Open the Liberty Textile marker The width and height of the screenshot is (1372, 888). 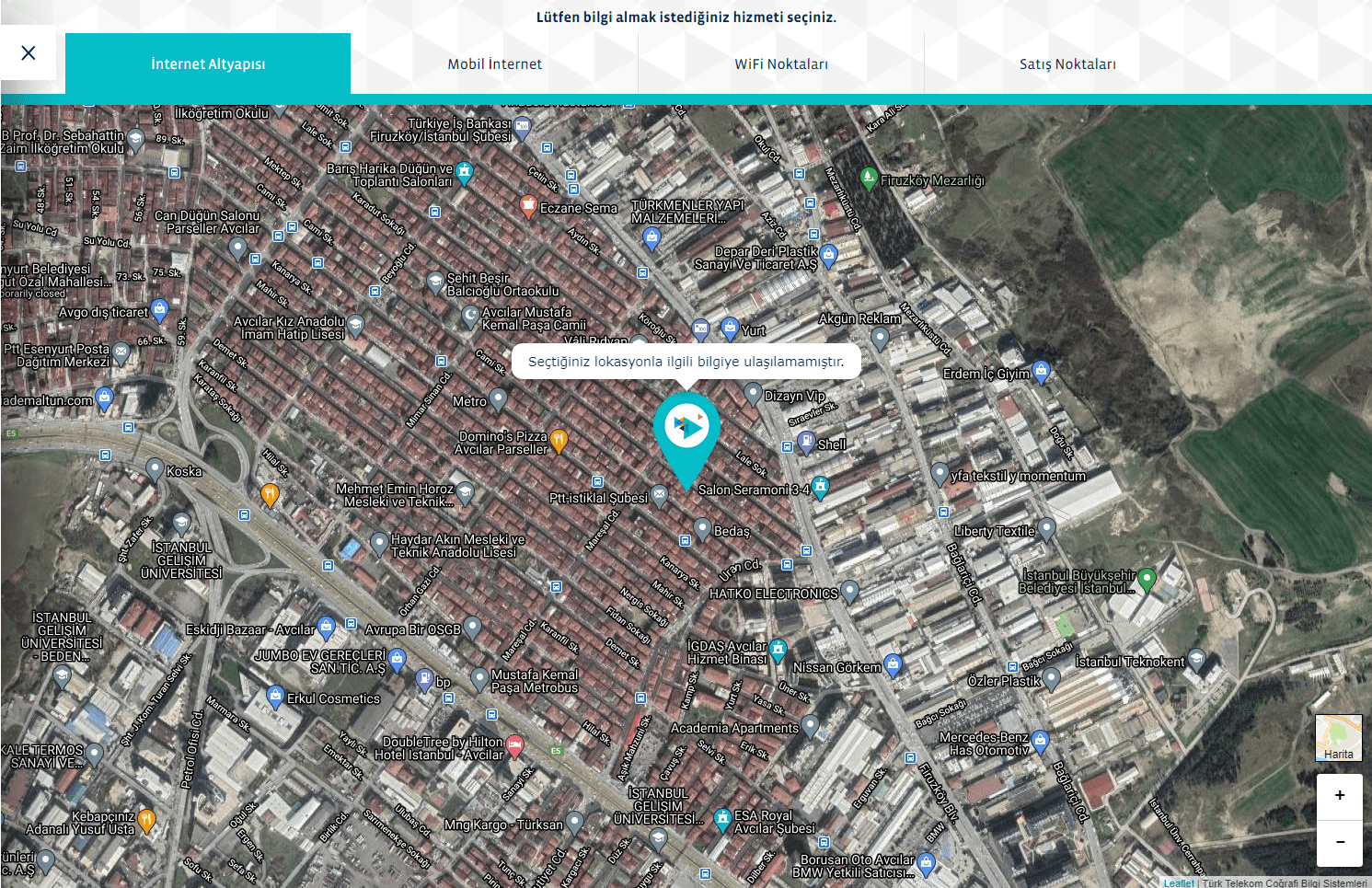(x=1046, y=529)
